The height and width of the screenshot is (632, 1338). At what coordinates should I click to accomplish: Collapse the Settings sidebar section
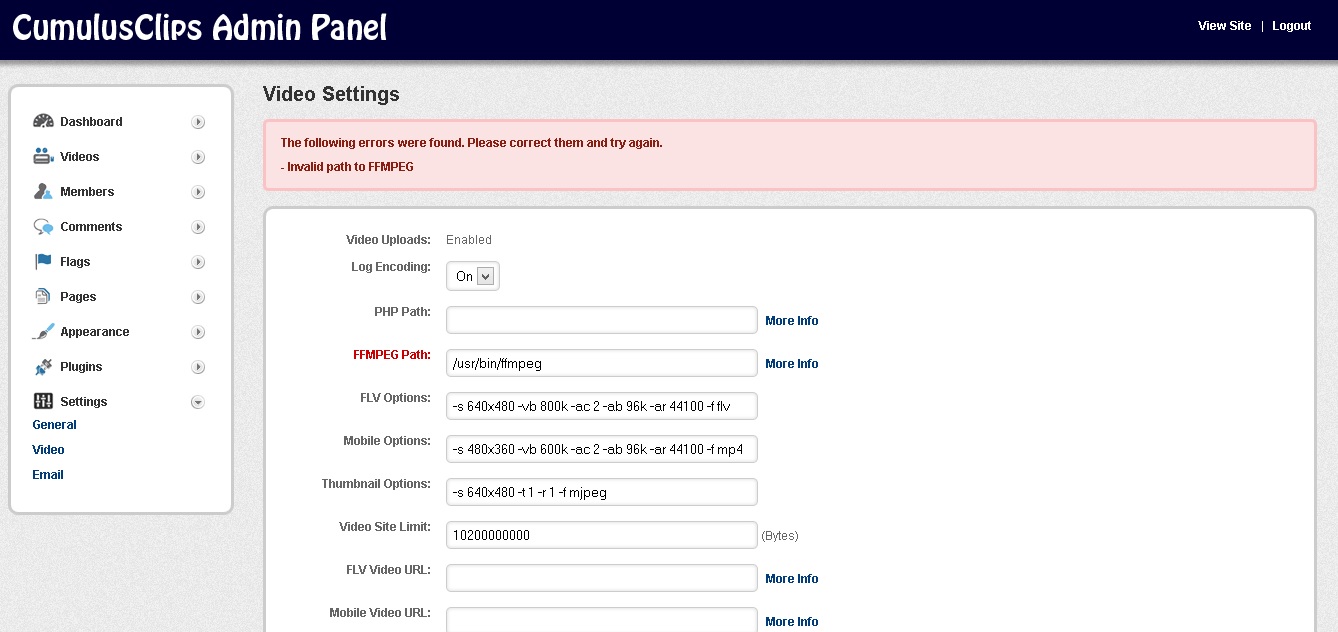point(198,401)
